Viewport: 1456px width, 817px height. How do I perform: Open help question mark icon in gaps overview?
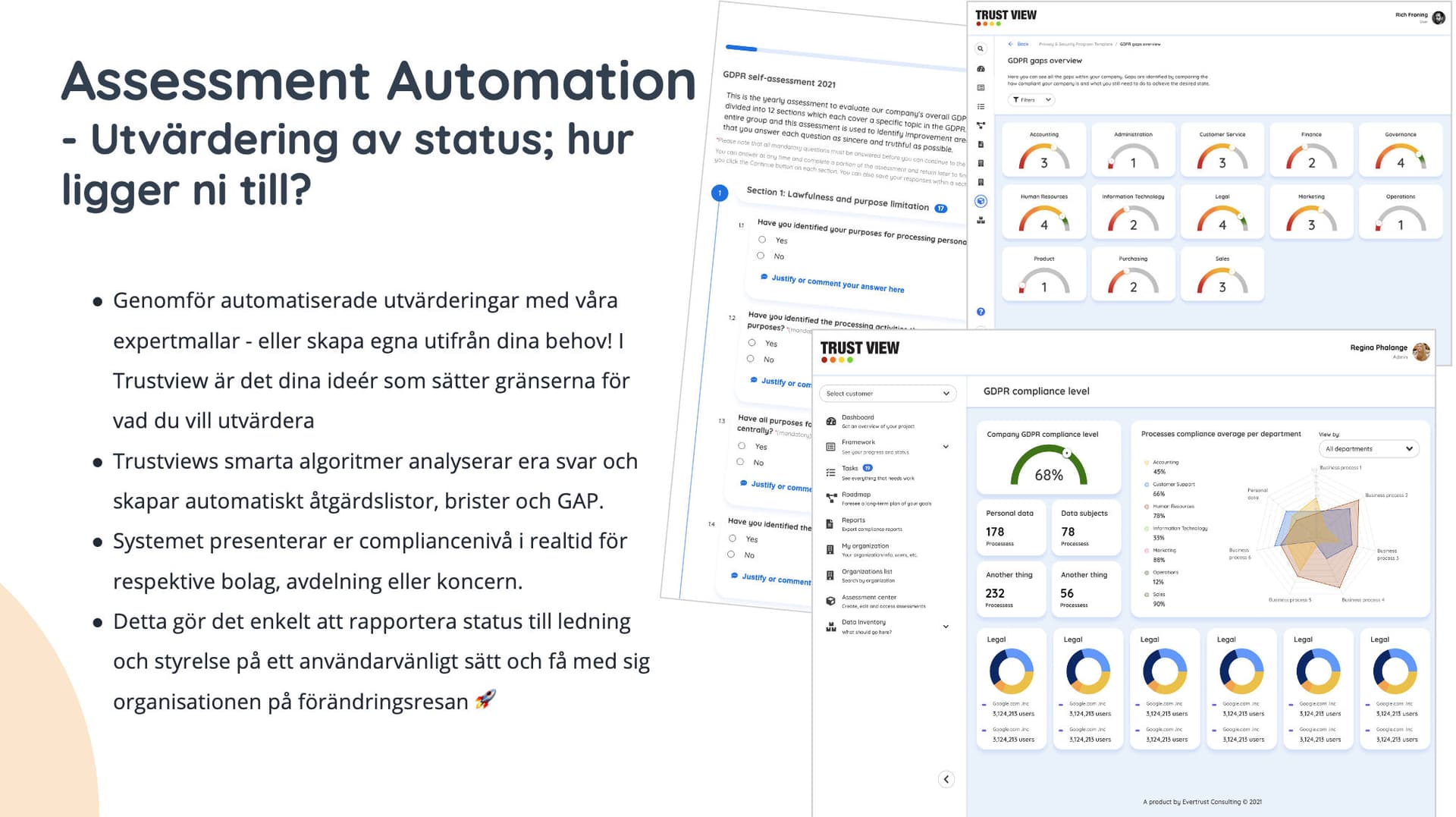[981, 312]
